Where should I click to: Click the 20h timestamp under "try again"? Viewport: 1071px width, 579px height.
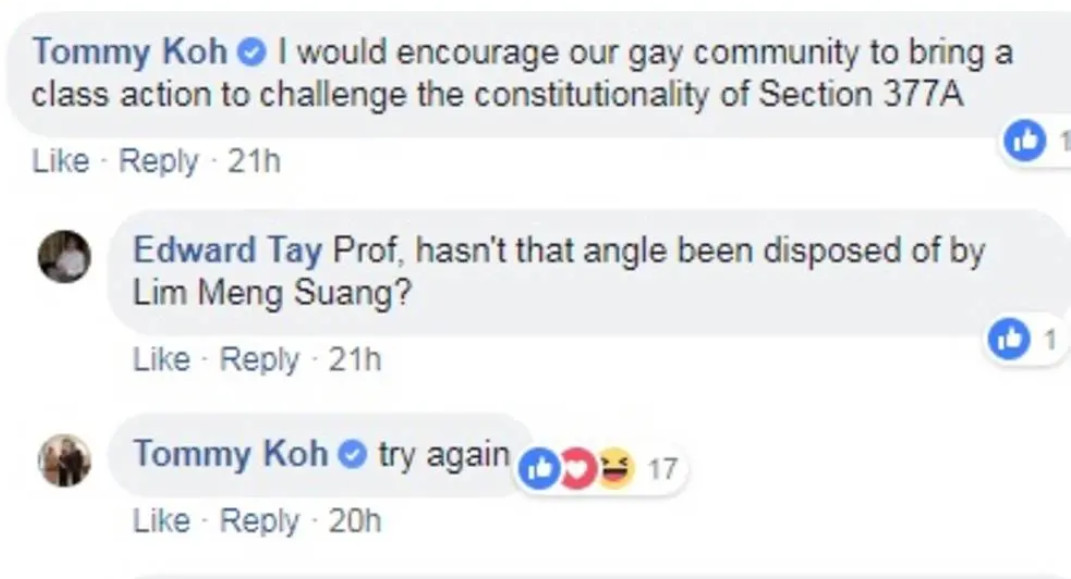click(x=355, y=521)
